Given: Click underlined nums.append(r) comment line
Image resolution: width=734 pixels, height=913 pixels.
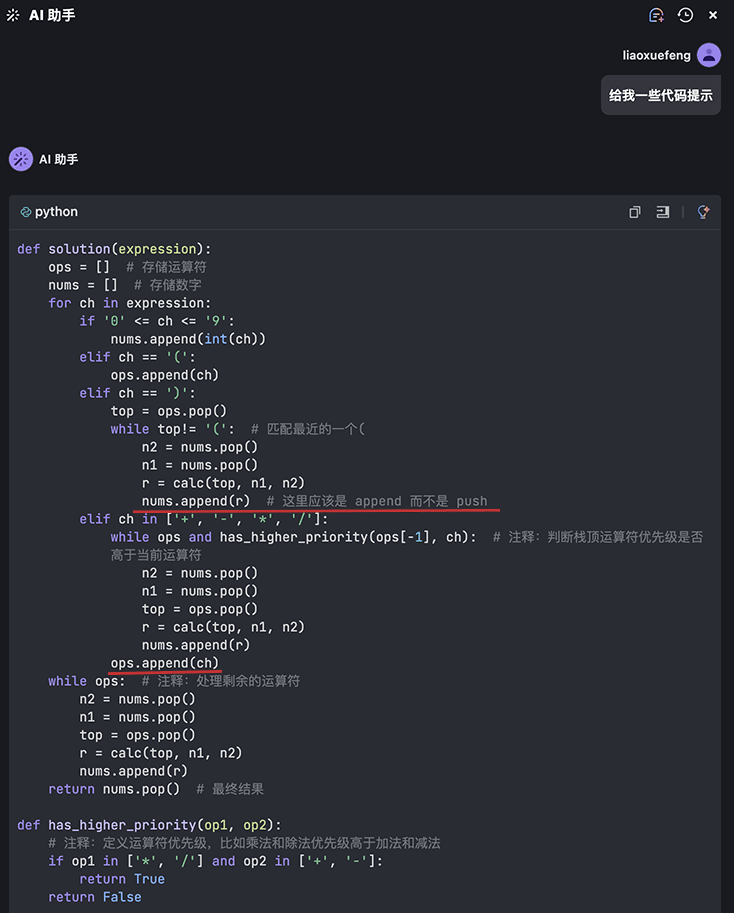Looking at the screenshot, I should (314, 501).
